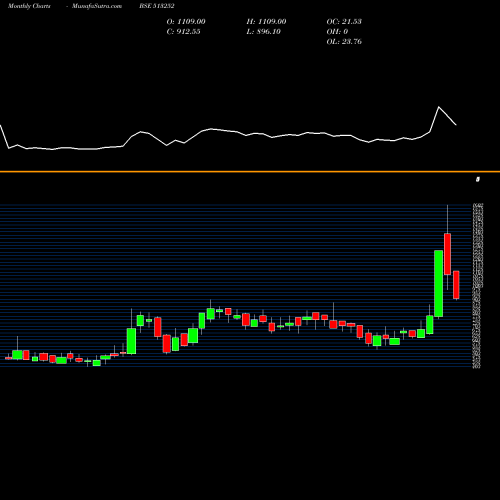
Task: Click the 'OC: 21.53' reading
Action: tap(344, 22)
